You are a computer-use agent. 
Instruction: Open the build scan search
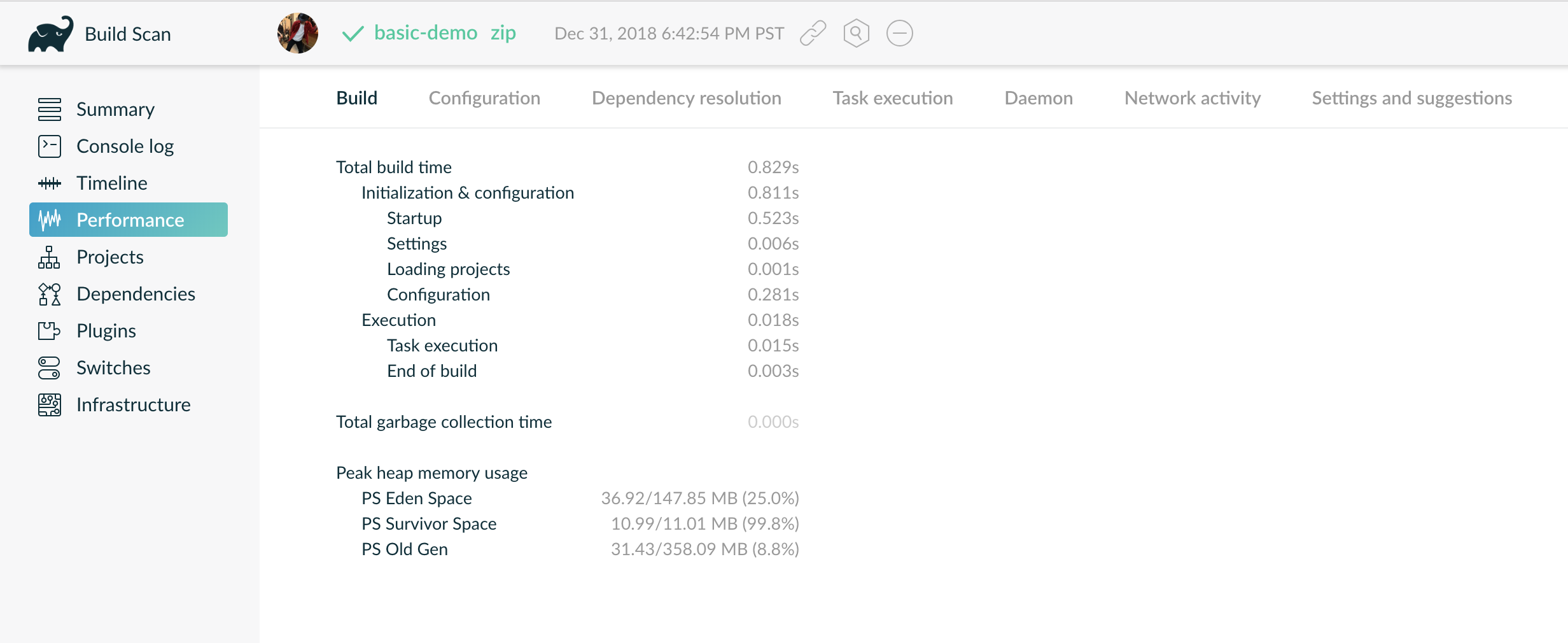click(x=855, y=33)
